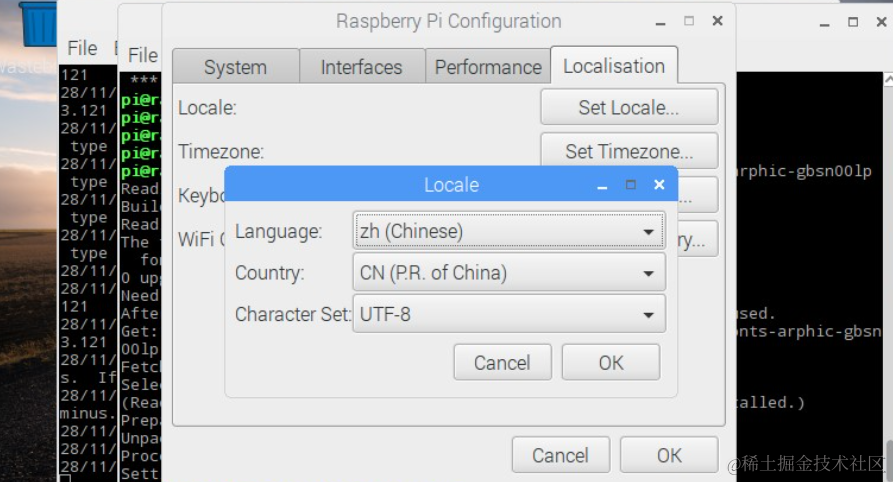
Task: Maximize the background terminal window
Action: pyautogui.click(x=853, y=22)
